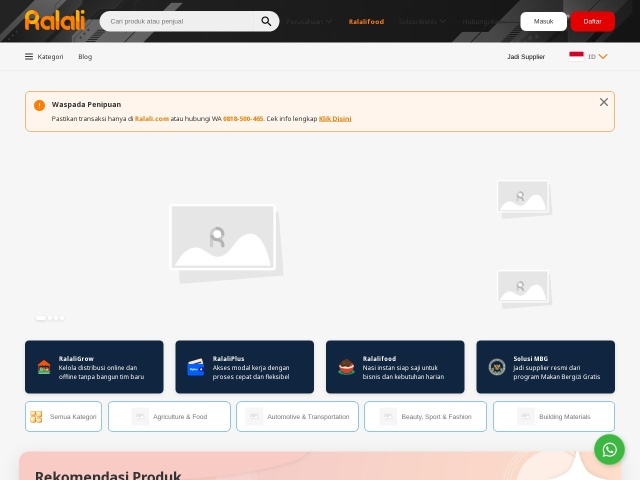Click the Waspada Penipuan heading
The image size is (640, 480).
tap(86, 104)
